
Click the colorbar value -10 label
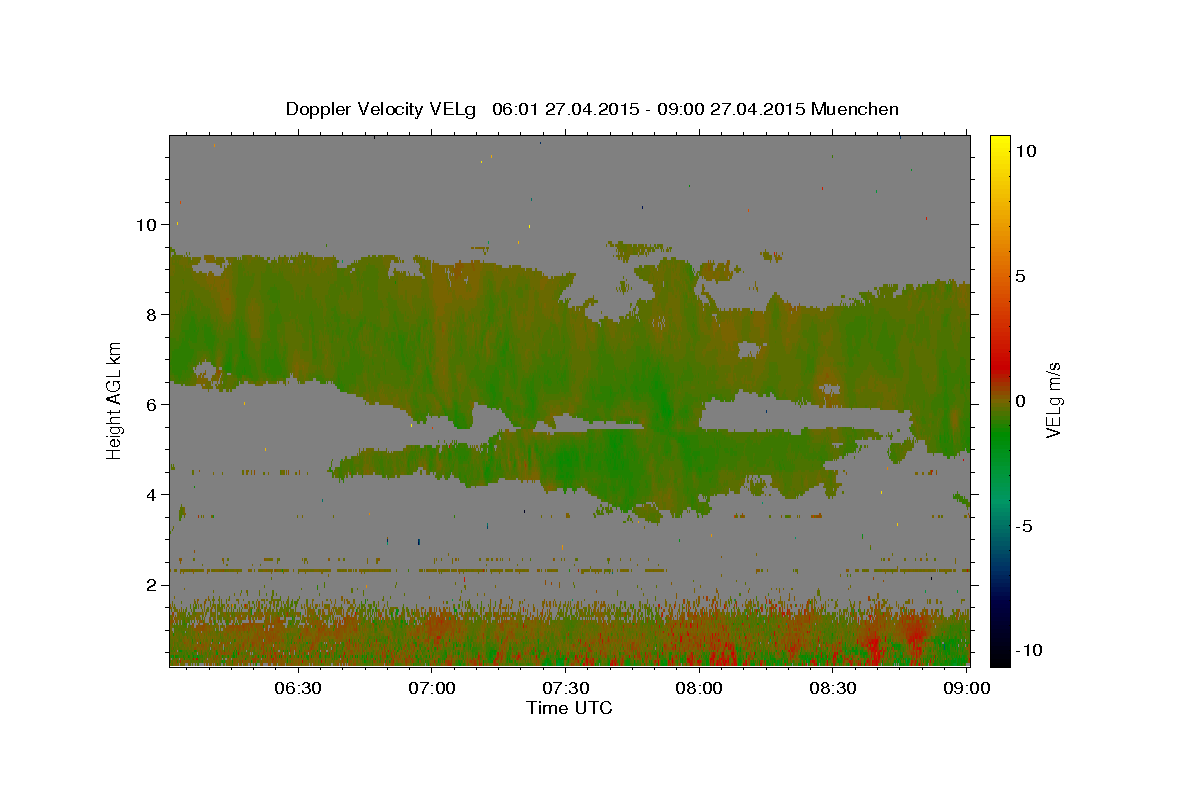tap(1029, 650)
